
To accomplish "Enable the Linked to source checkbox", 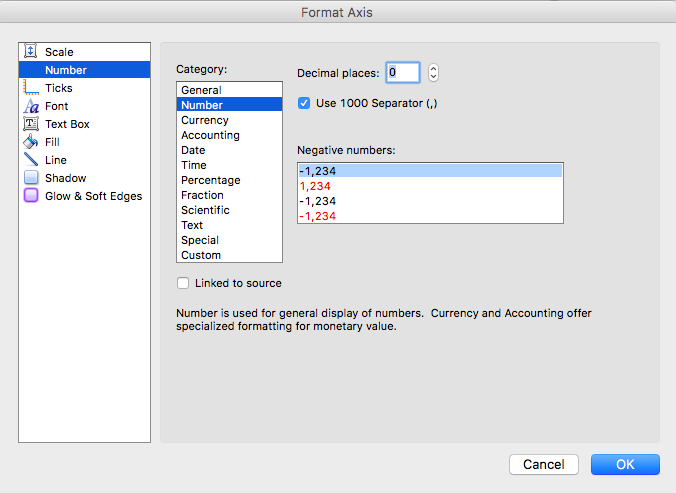I will pyautogui.click(x=183, y=283).
